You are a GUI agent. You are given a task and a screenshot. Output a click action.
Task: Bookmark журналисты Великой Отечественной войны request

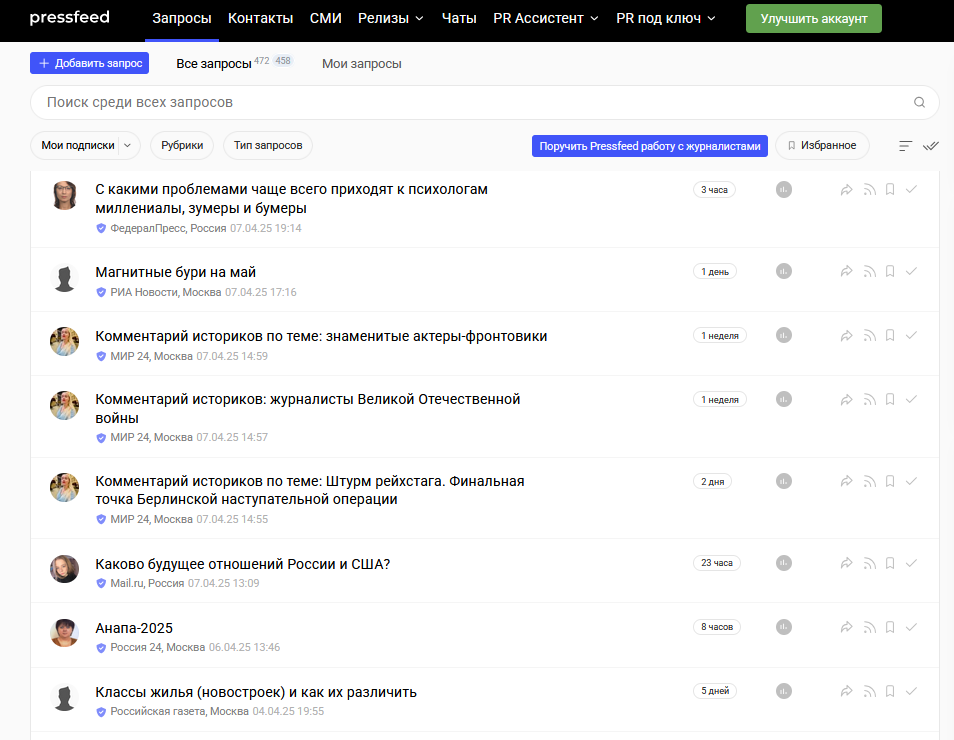click(x=890, y=399)
